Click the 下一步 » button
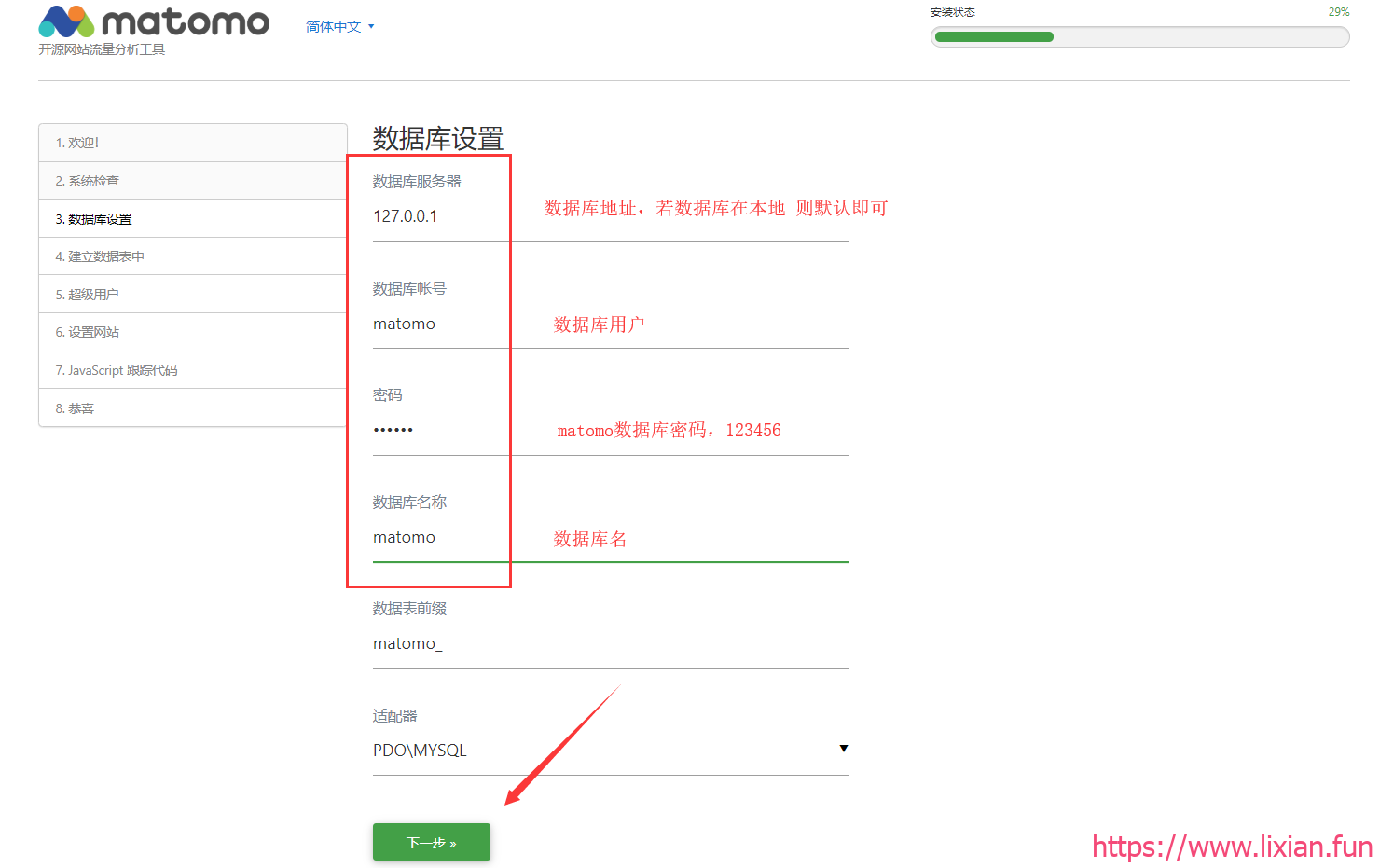The height and width of the screenshot is (868, 1380). [432, 842]
